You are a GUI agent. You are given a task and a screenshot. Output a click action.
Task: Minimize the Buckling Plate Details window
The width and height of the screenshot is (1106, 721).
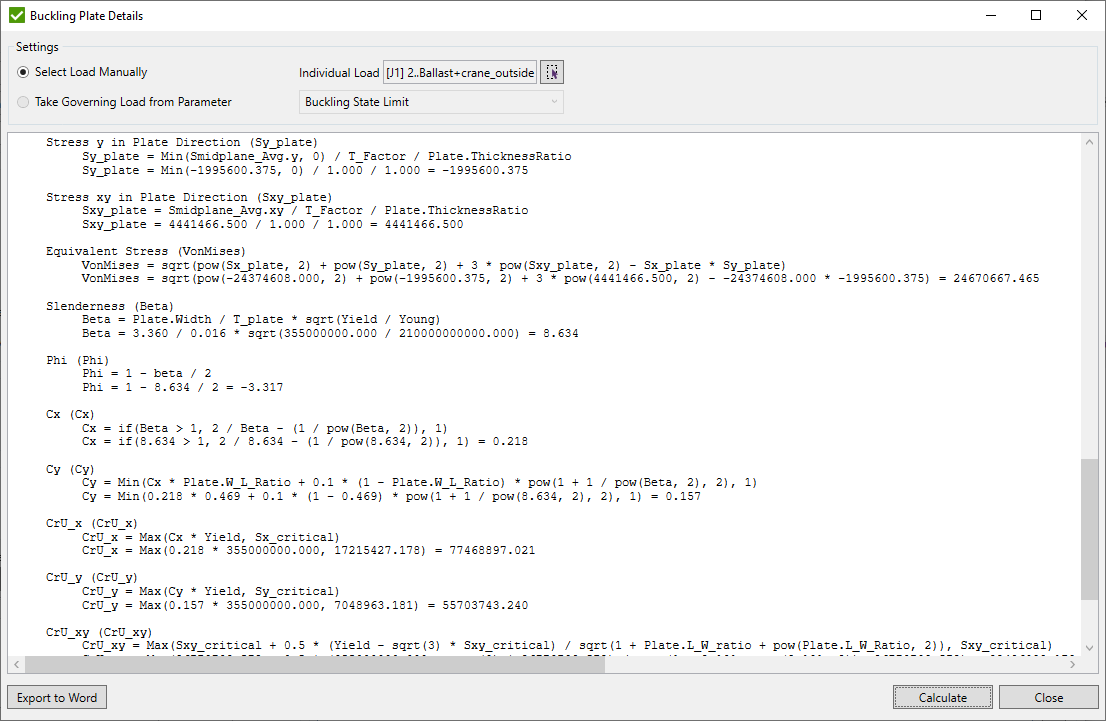click(991, 15)
